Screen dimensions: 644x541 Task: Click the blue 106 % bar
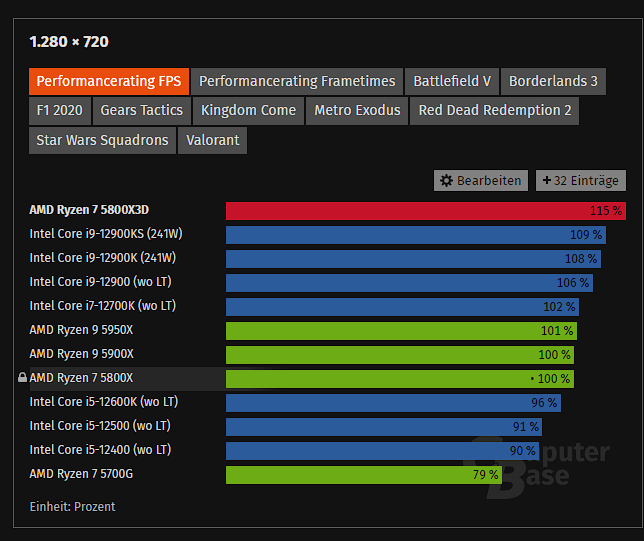[409, 283]
